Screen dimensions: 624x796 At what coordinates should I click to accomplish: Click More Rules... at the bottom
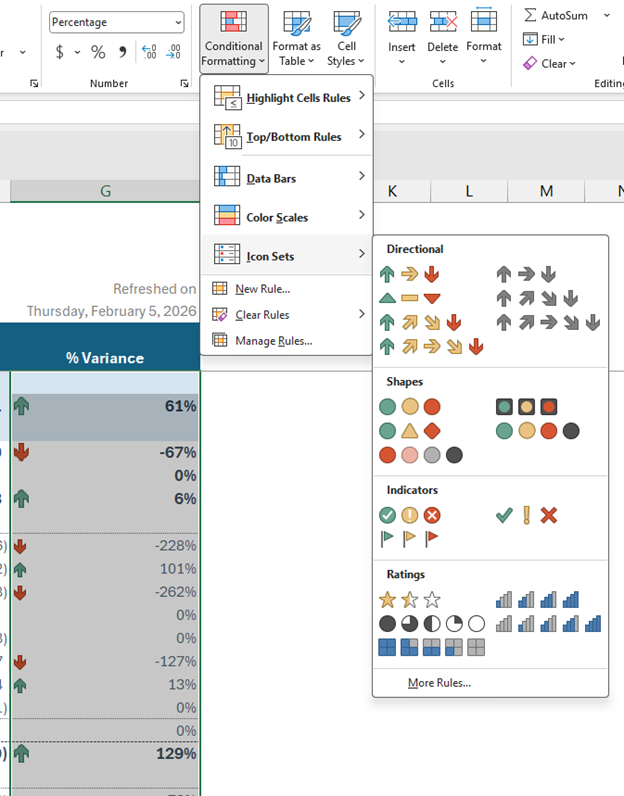click(x=439, y=683)
